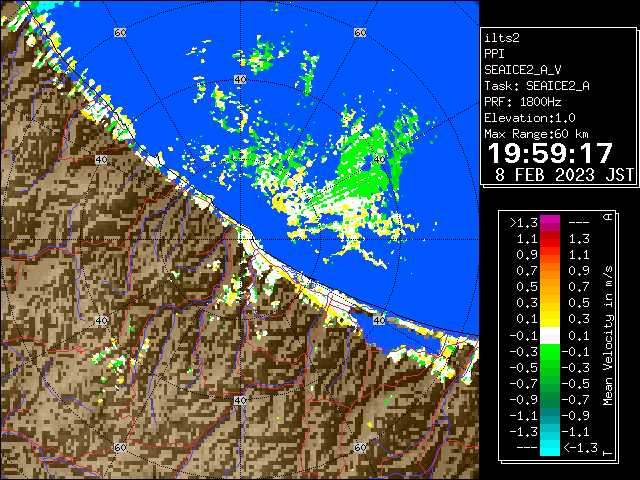640x480 pixels.
Task: Click the 'SEAICE2_A_V' product name
Action: [x=522, y=70]
